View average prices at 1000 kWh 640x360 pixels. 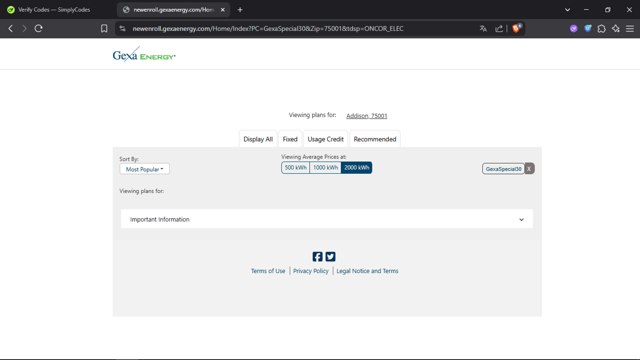[x=325, y=168]
